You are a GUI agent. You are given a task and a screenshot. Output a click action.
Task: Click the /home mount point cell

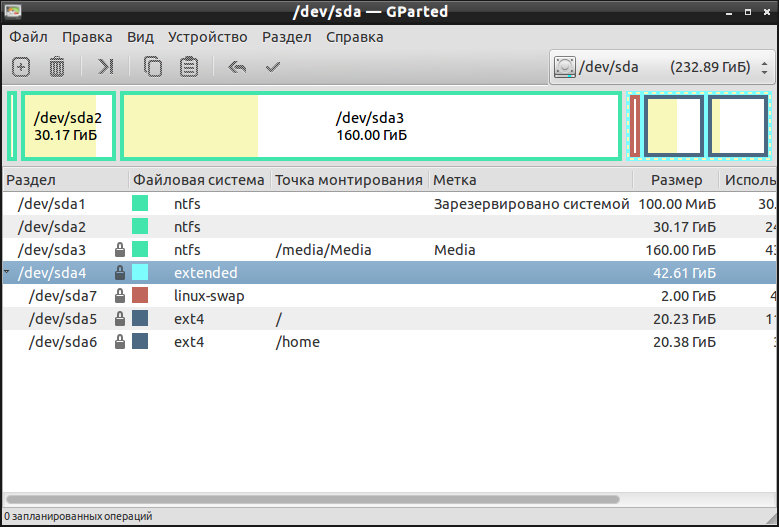298,342
